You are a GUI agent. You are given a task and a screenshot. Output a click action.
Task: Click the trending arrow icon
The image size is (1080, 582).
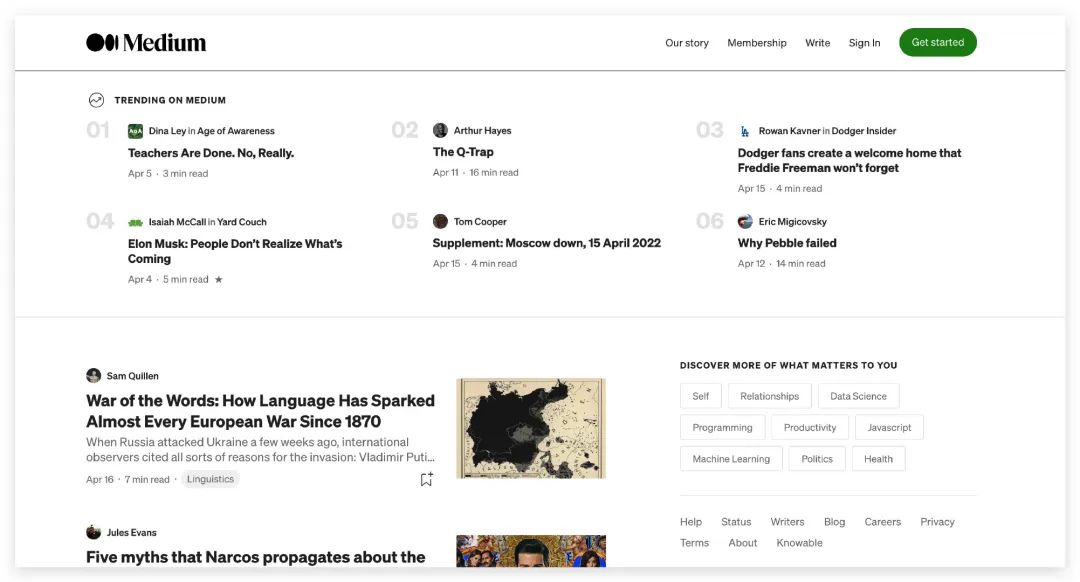point(96,100)
